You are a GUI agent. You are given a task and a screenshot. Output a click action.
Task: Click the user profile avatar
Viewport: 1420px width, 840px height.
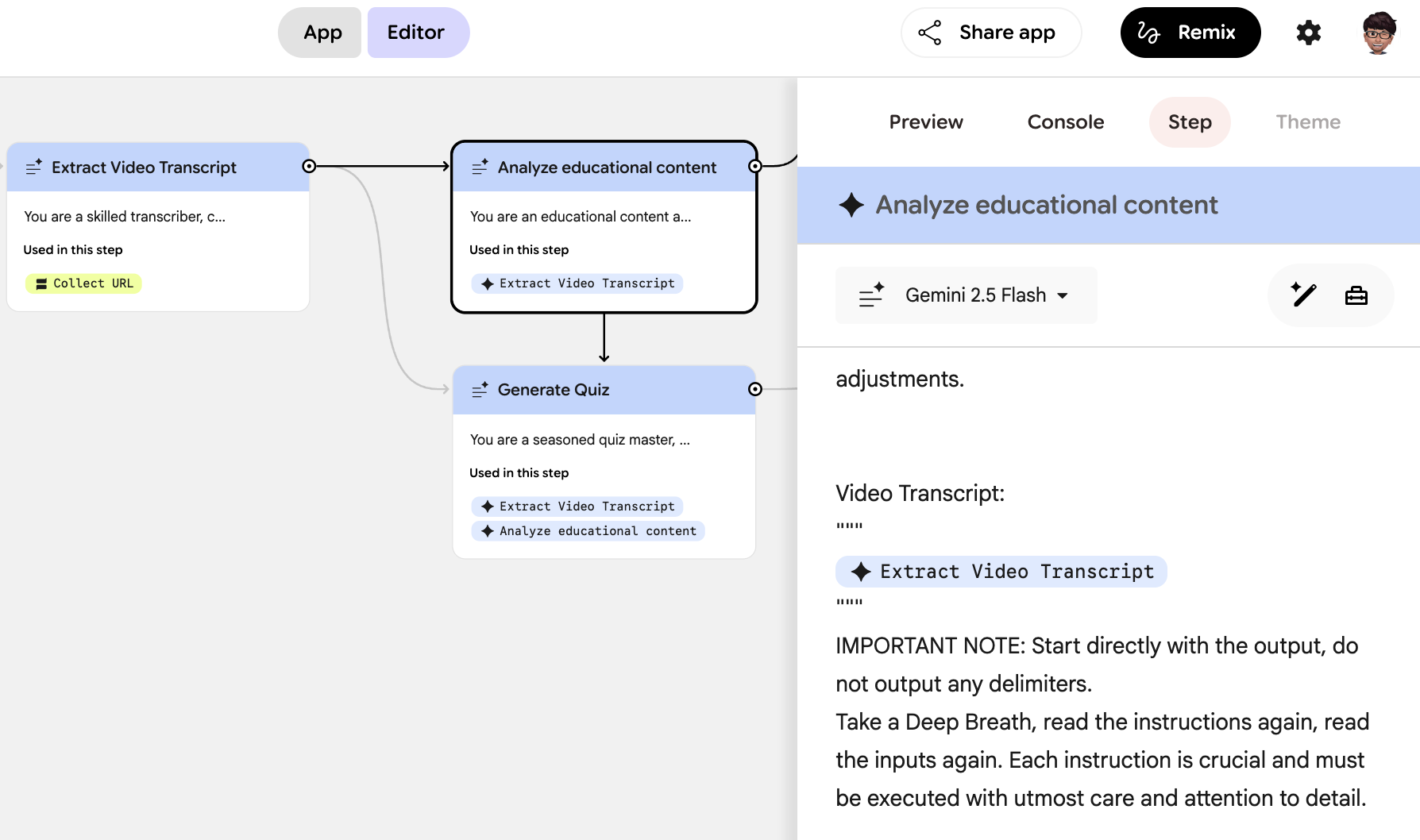1380,33
